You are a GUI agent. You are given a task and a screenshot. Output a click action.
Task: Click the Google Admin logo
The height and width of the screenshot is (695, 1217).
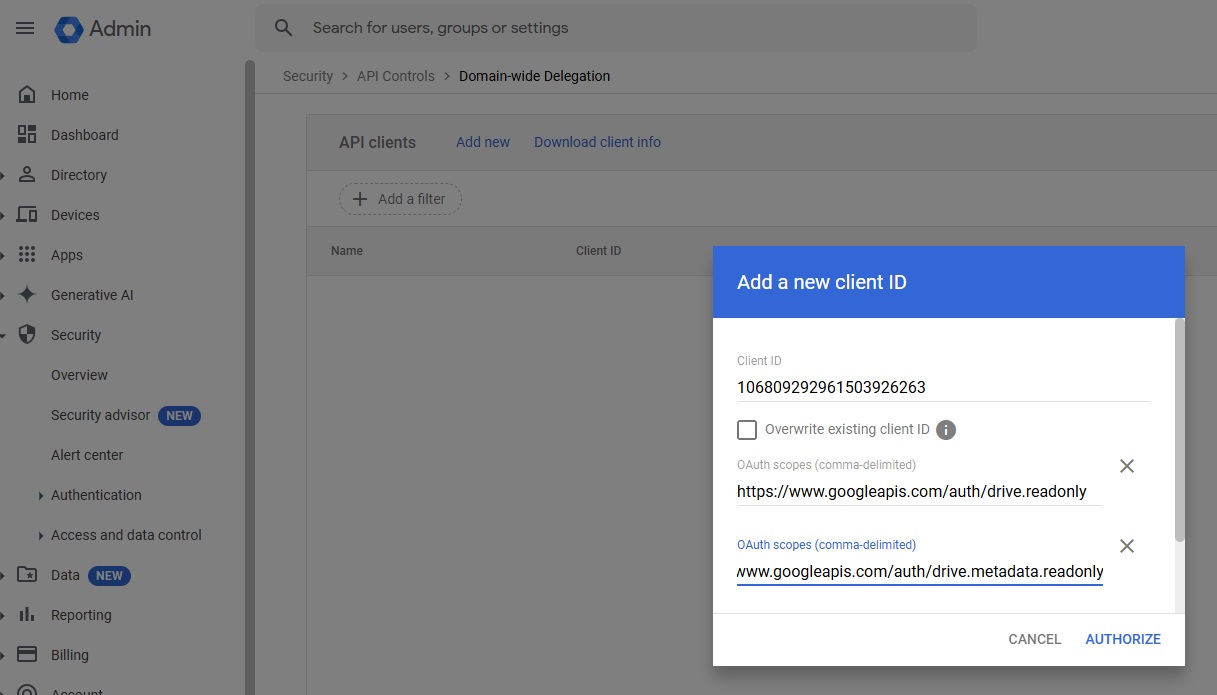pos(69,29)
